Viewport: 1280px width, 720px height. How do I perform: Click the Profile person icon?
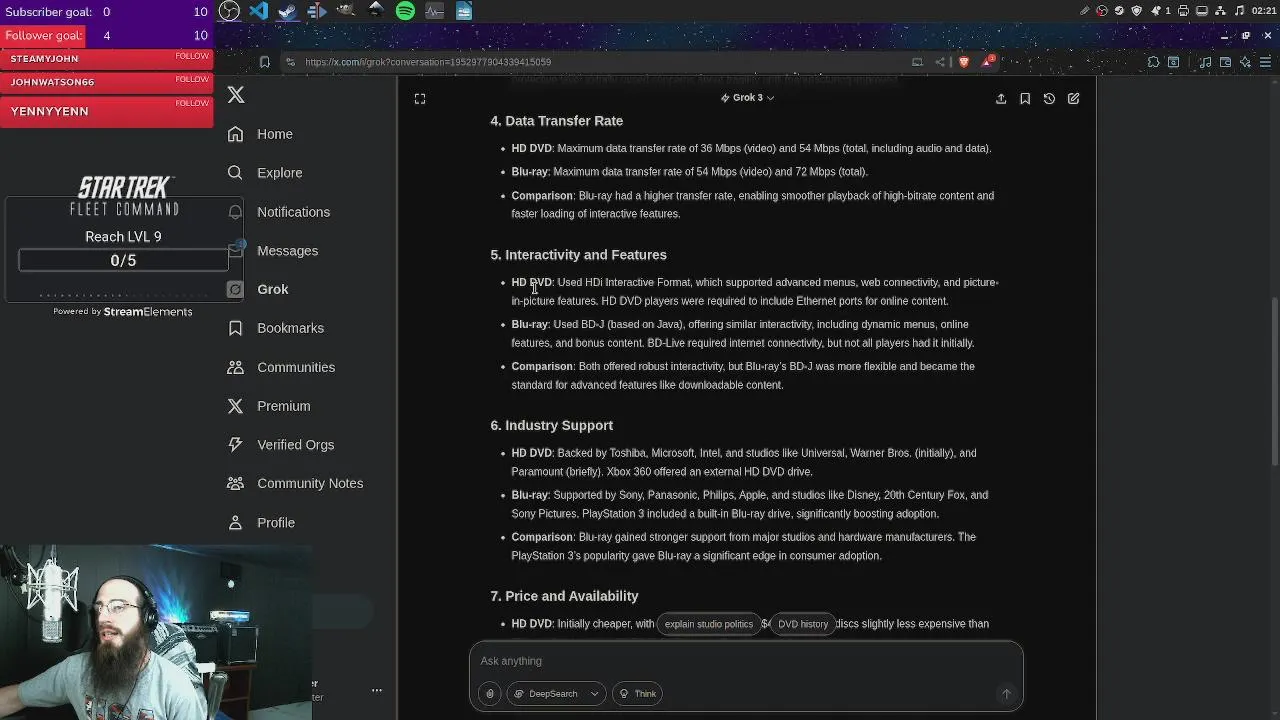pos(235,523)
